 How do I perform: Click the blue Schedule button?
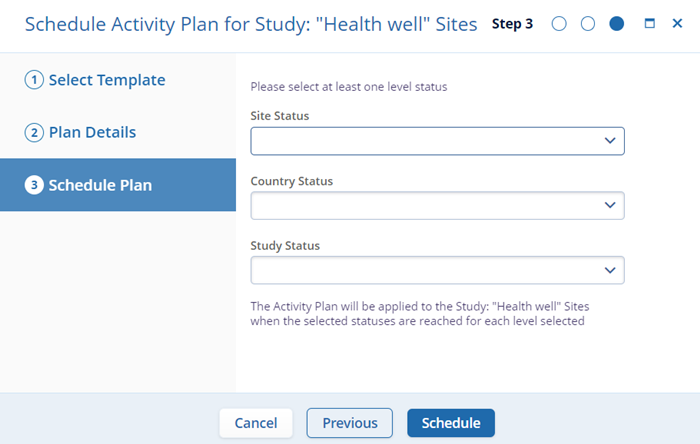click(451, 423)
